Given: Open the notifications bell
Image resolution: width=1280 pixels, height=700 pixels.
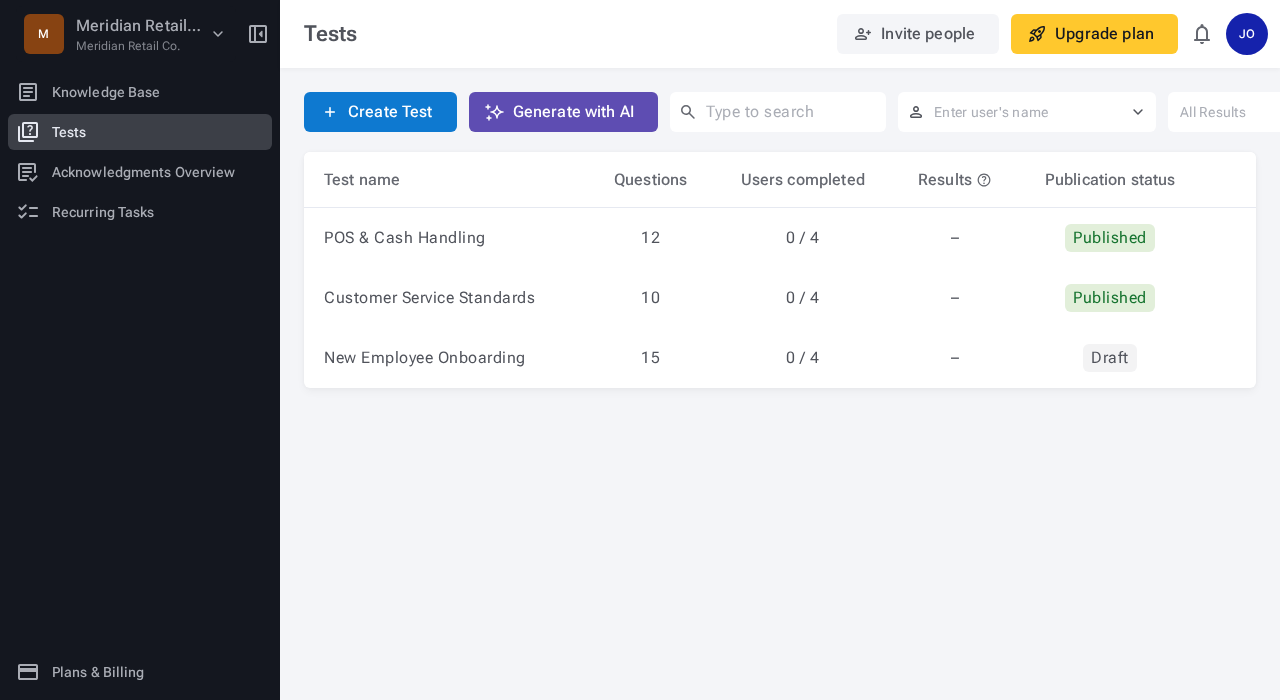Looking at the screenshot, I should [x=1202, y=34].
